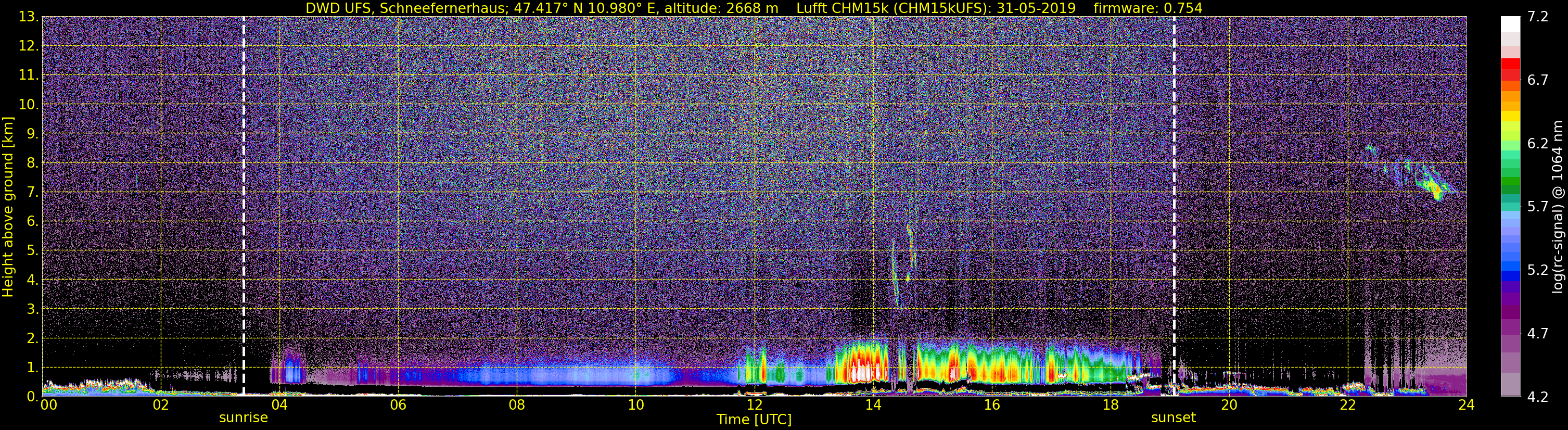Click the red band of the colorbar
Image resolution: width=1568 pixels, height=430 pixels.
click(1510, 64)
